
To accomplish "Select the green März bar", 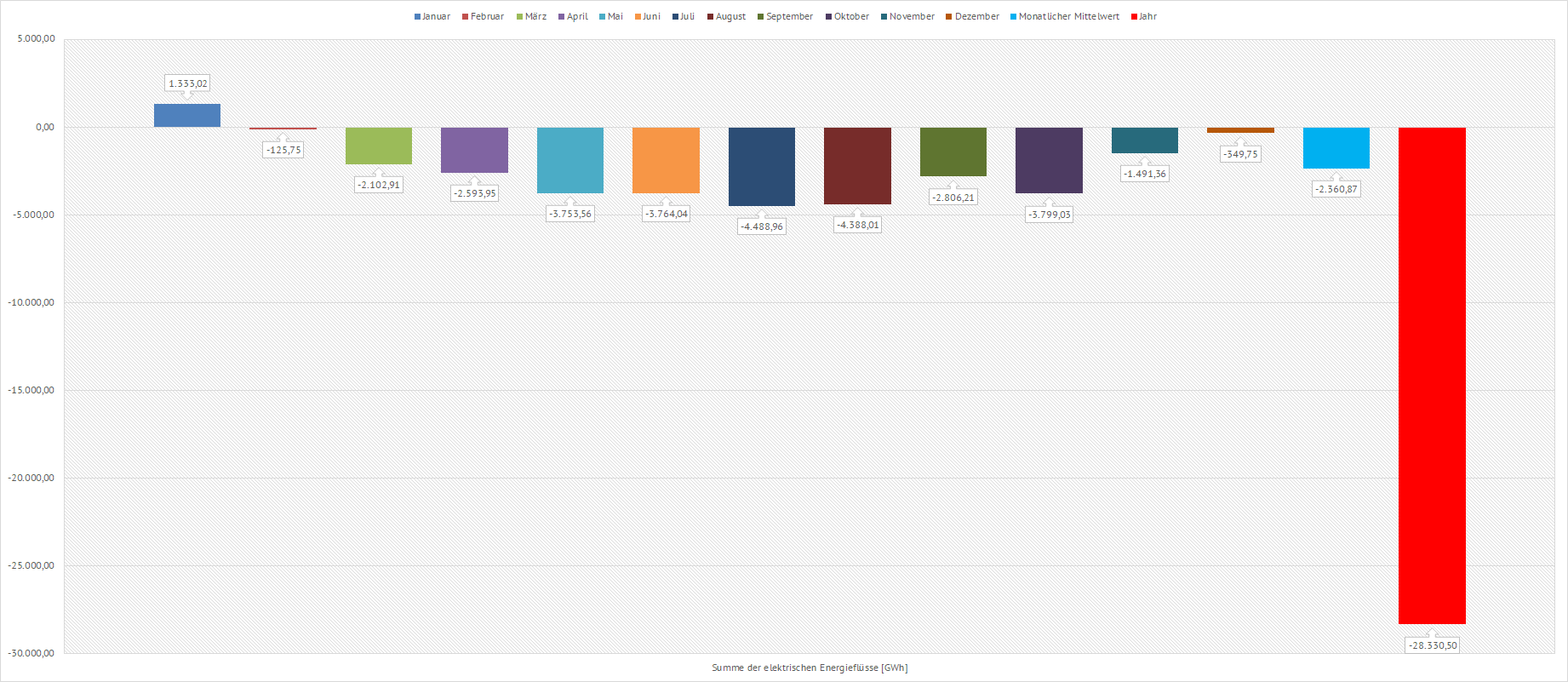I will tap(379, 146).
